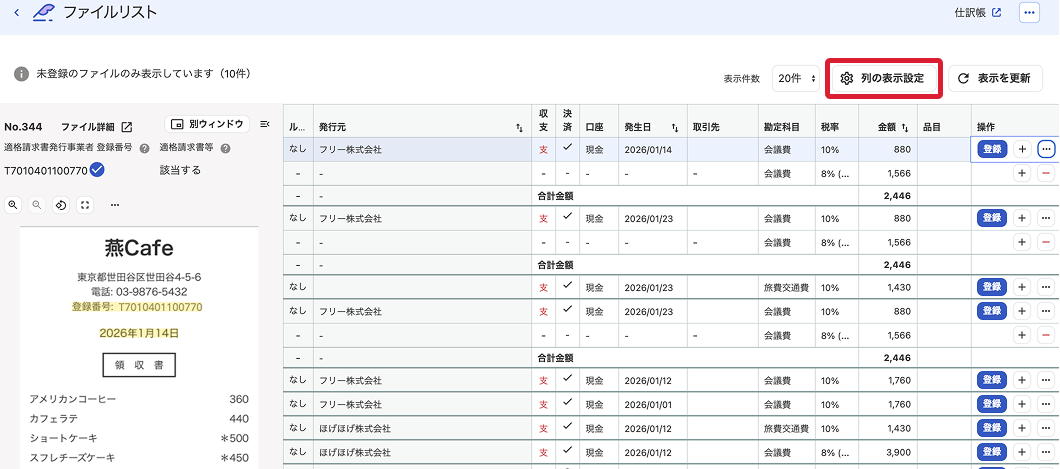
Task: Rotate the receipt image
Action: point(61,205)
